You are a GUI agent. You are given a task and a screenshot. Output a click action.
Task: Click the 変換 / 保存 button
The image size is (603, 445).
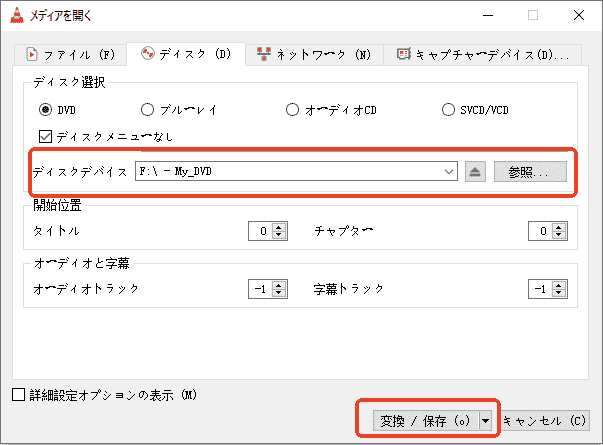pos(426,421)
